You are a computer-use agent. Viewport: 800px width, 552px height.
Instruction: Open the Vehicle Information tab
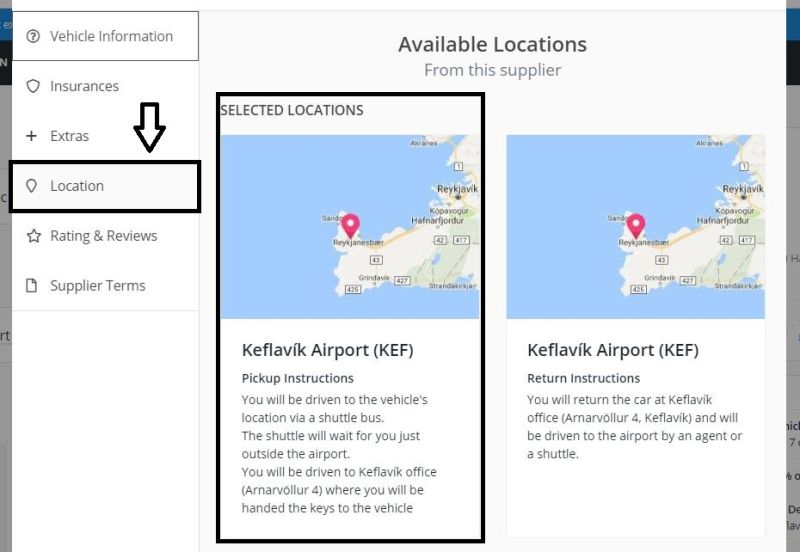point(106,36)
